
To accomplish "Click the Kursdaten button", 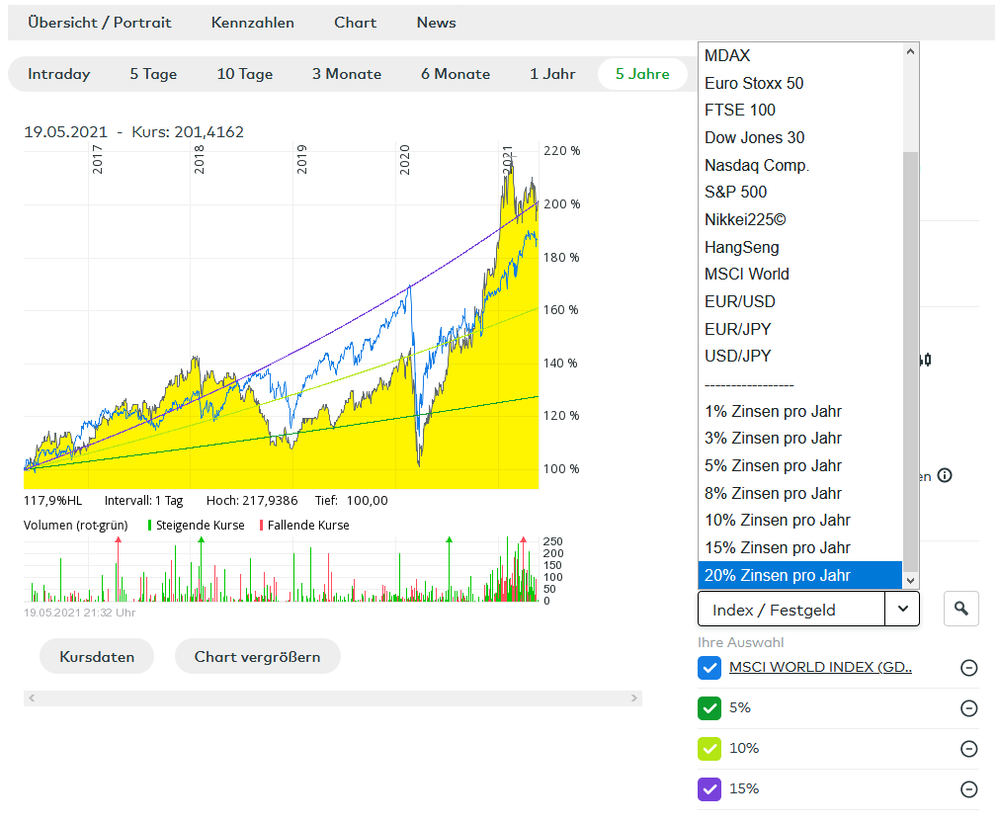I will click(x=97, y=657).
